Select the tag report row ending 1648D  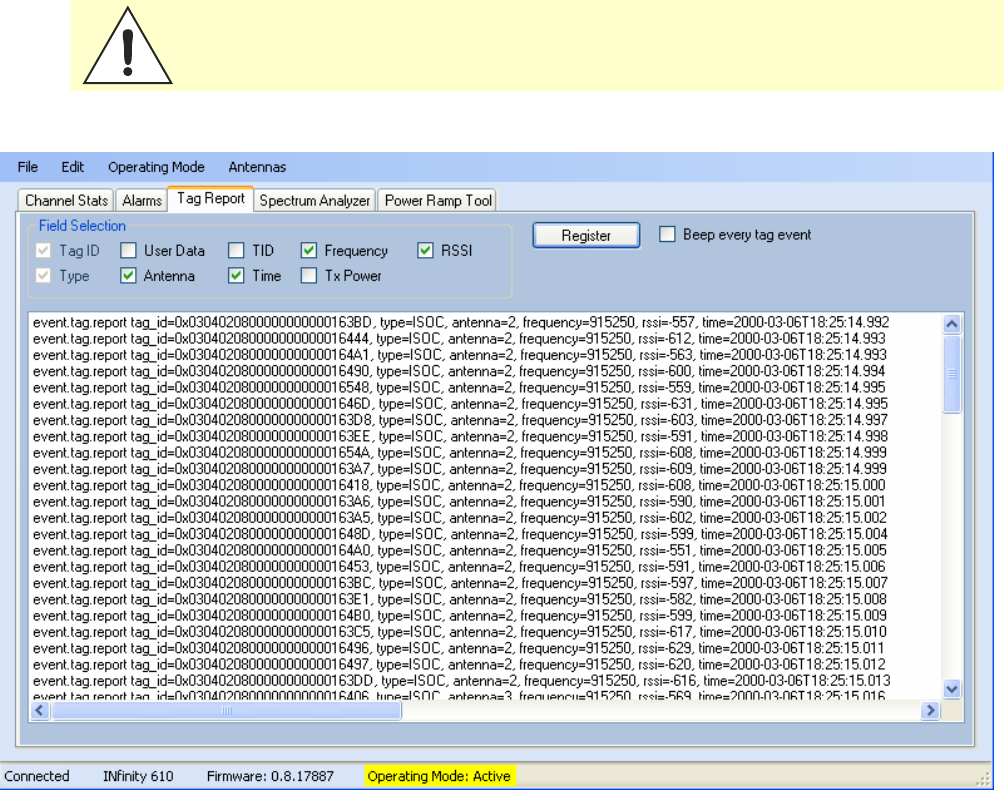(460, 535)
